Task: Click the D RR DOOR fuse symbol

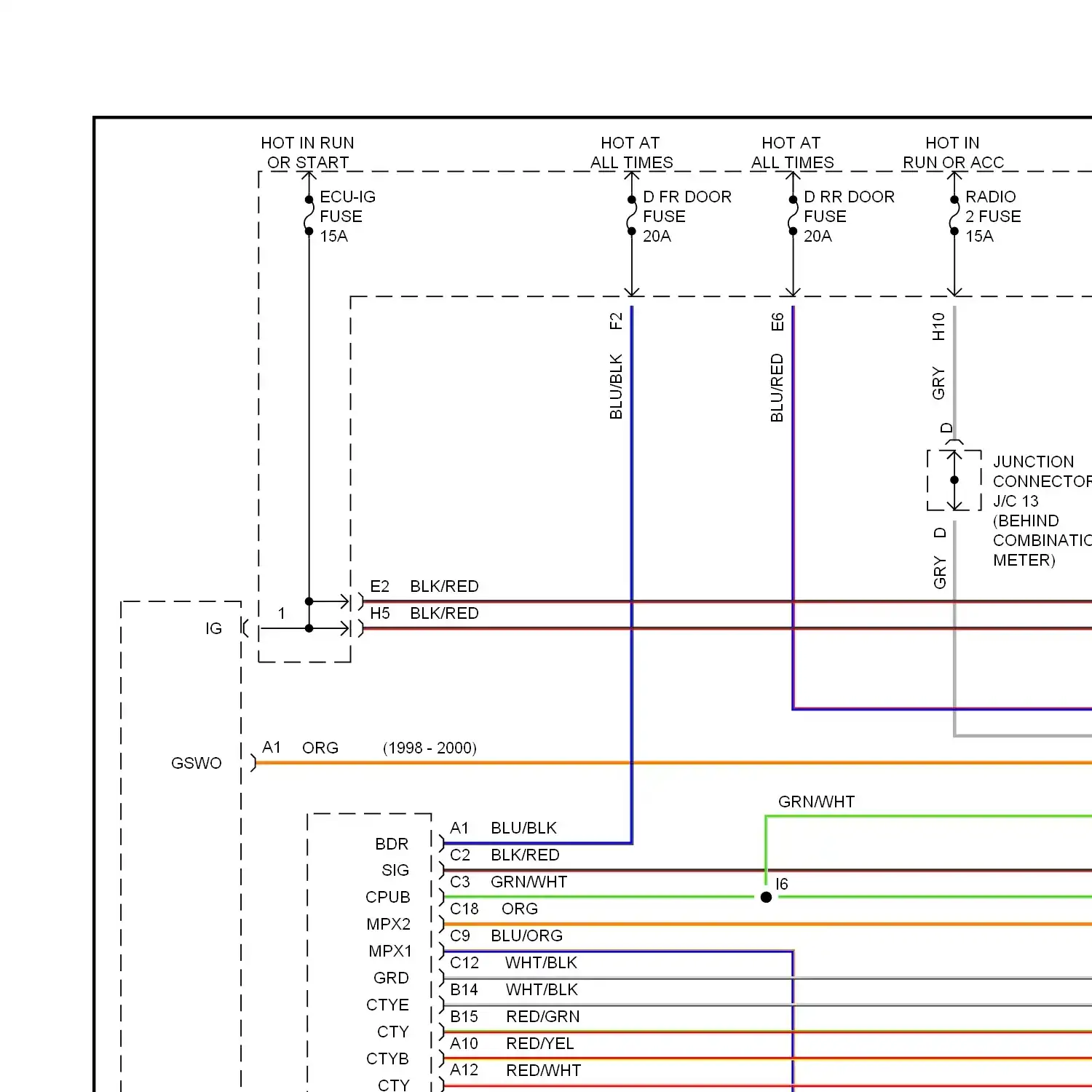Action: point(793,215)
